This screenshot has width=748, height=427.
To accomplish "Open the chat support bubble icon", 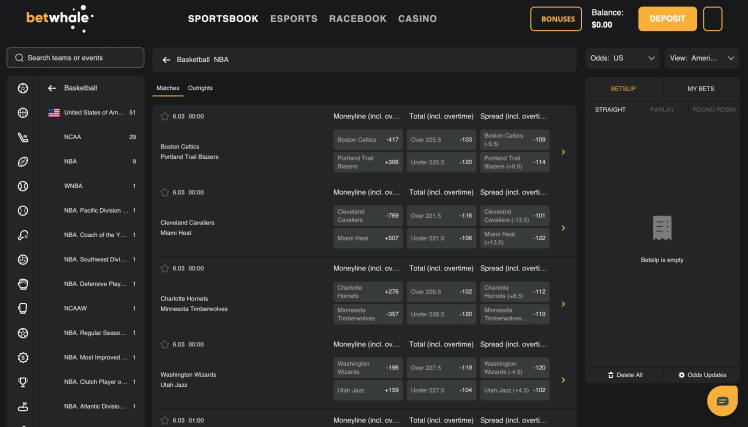I will tap(721, 400).
